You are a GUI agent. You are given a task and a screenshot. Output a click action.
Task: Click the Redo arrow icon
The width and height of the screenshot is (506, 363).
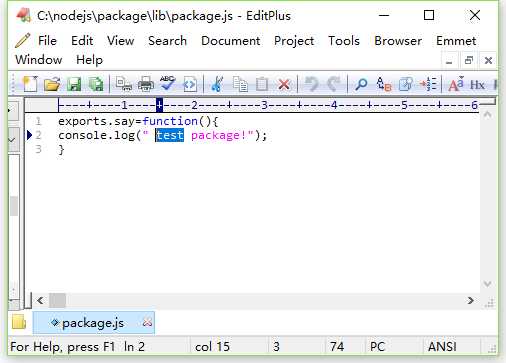coord(334,84)
